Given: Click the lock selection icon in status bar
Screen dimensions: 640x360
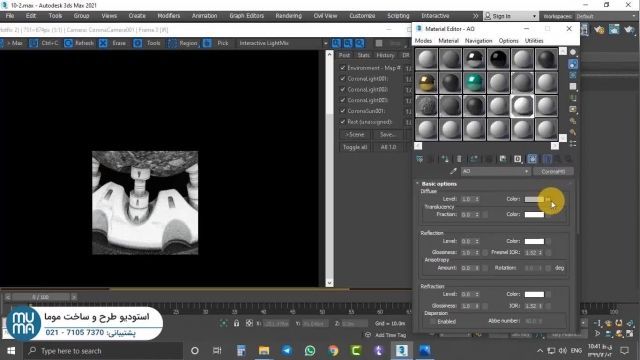Looking at the screenshot, I should tap(236, 323).
